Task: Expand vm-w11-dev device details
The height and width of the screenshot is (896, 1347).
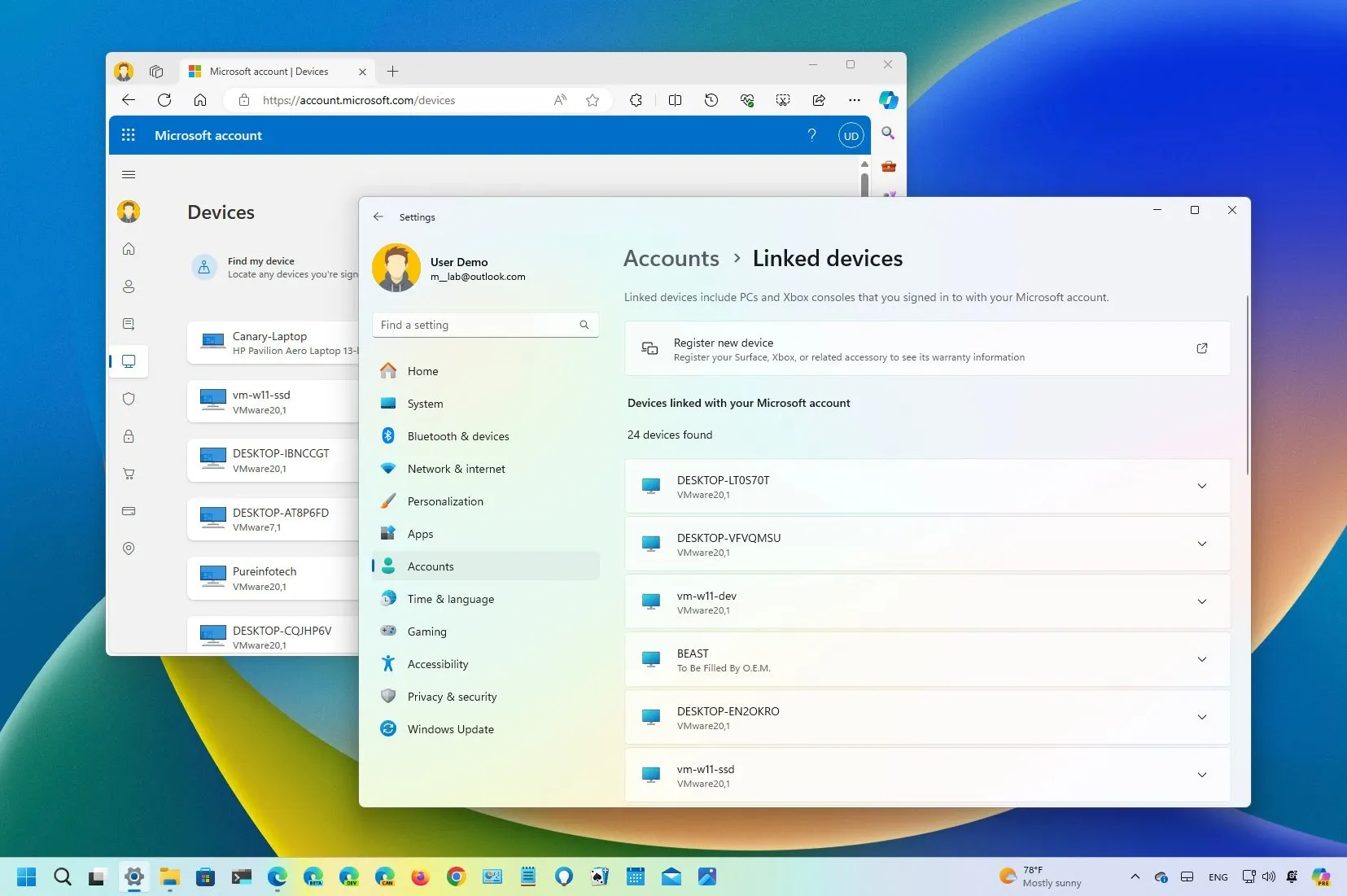Action: [x=1202, y=602]
